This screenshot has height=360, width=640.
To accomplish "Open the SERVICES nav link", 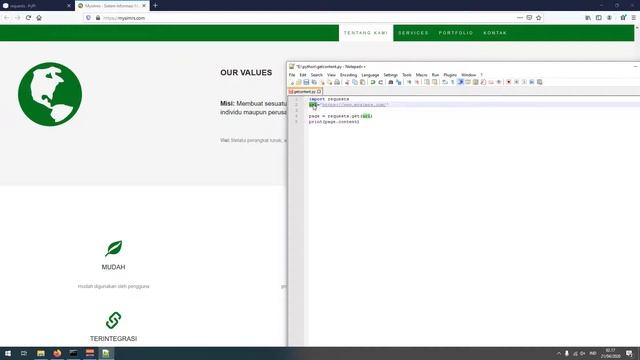I will (x=413, y=33).
